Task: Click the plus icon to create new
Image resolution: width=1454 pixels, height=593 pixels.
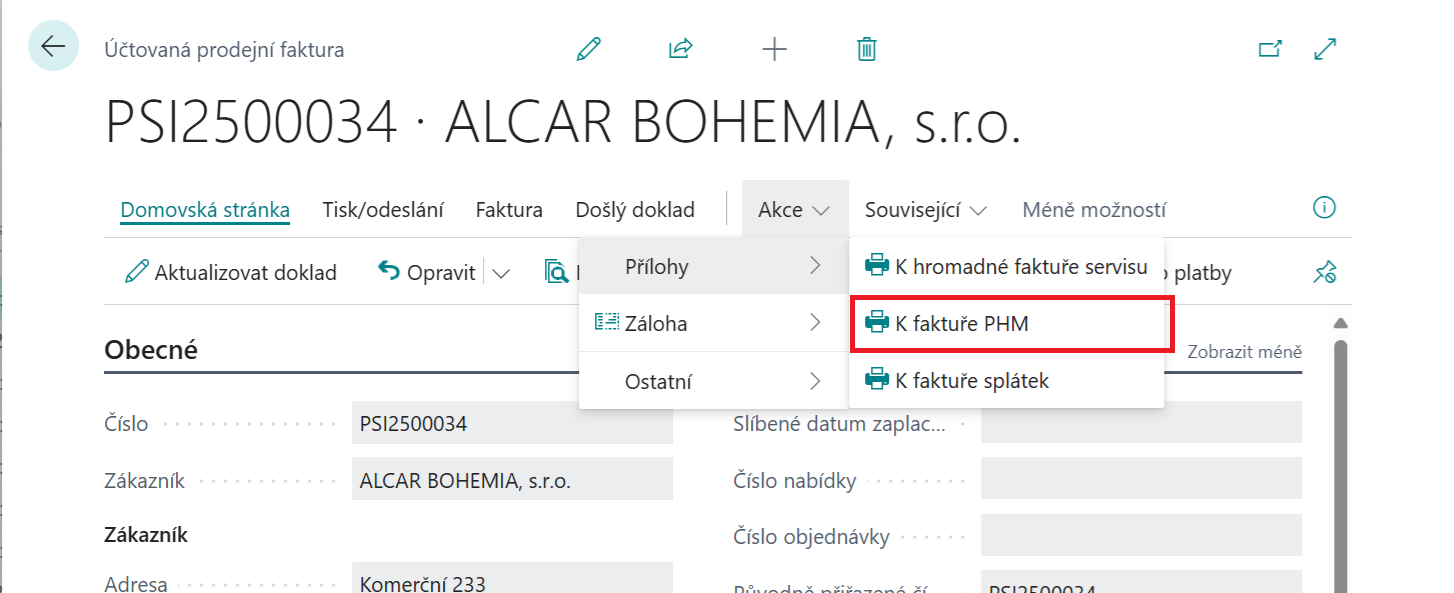Action: [x=774, y=49]
